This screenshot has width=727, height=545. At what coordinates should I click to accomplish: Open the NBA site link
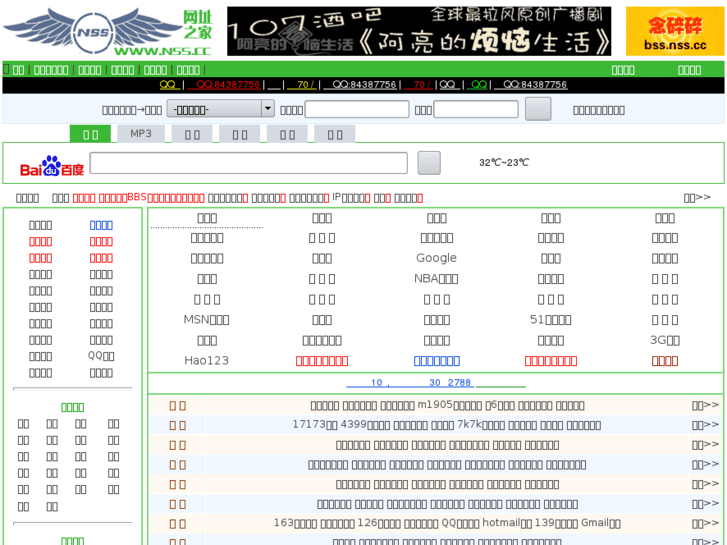436,278
